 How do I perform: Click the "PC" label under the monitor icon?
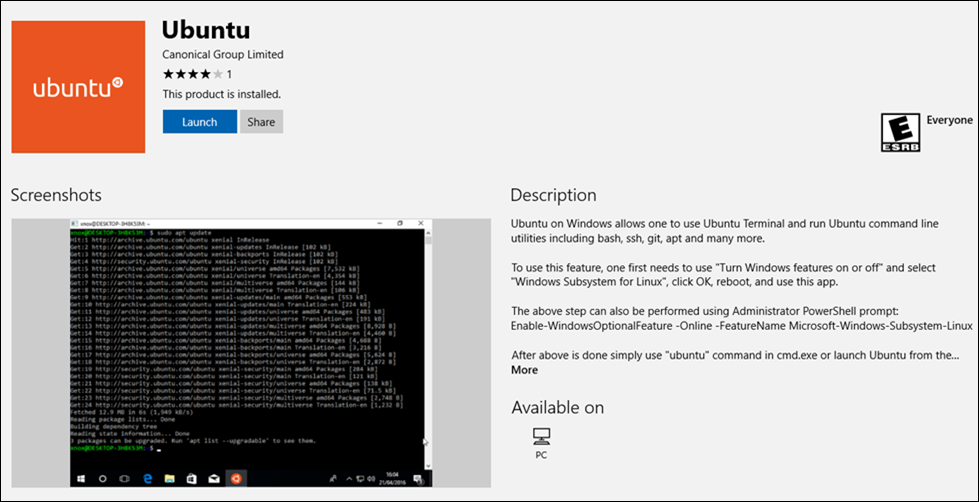(541, 455)
